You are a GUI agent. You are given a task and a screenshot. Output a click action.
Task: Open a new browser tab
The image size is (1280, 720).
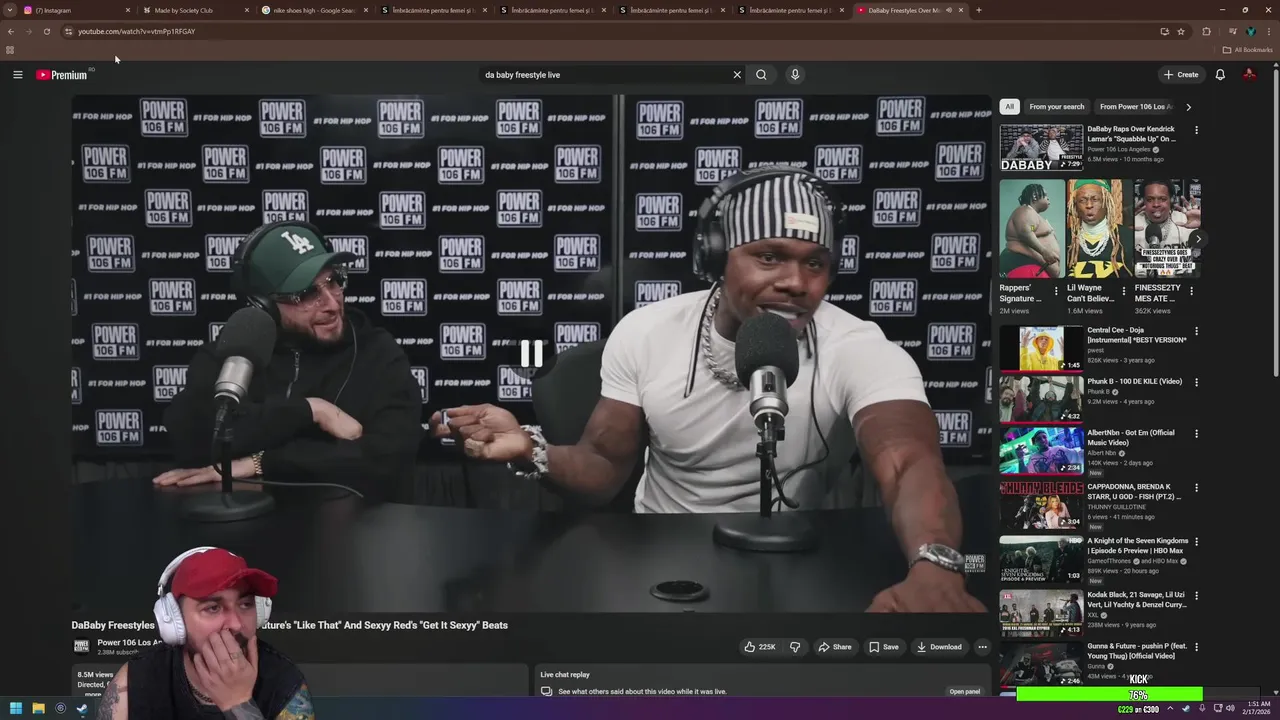[978, 10]
